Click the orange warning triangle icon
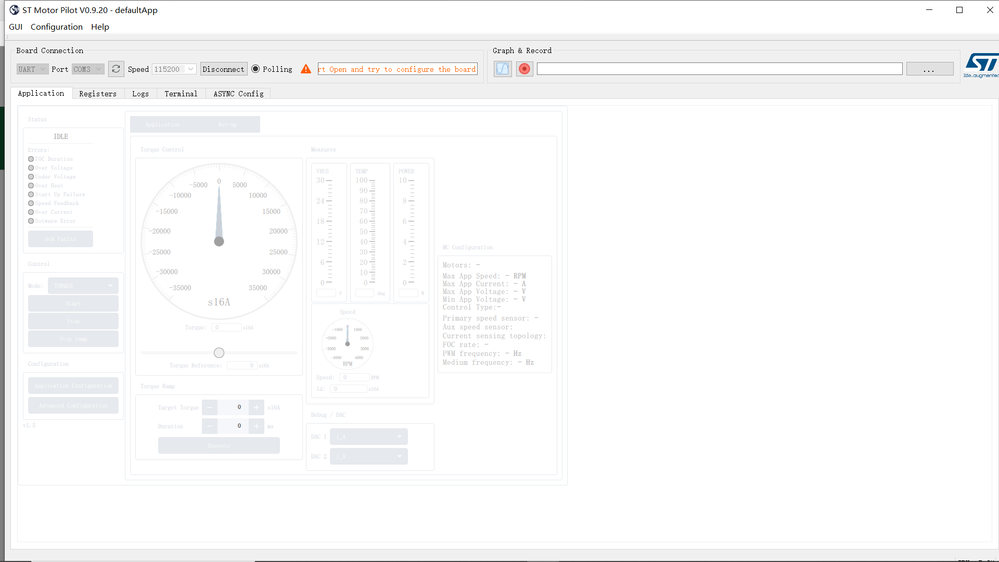 [306, 69]
